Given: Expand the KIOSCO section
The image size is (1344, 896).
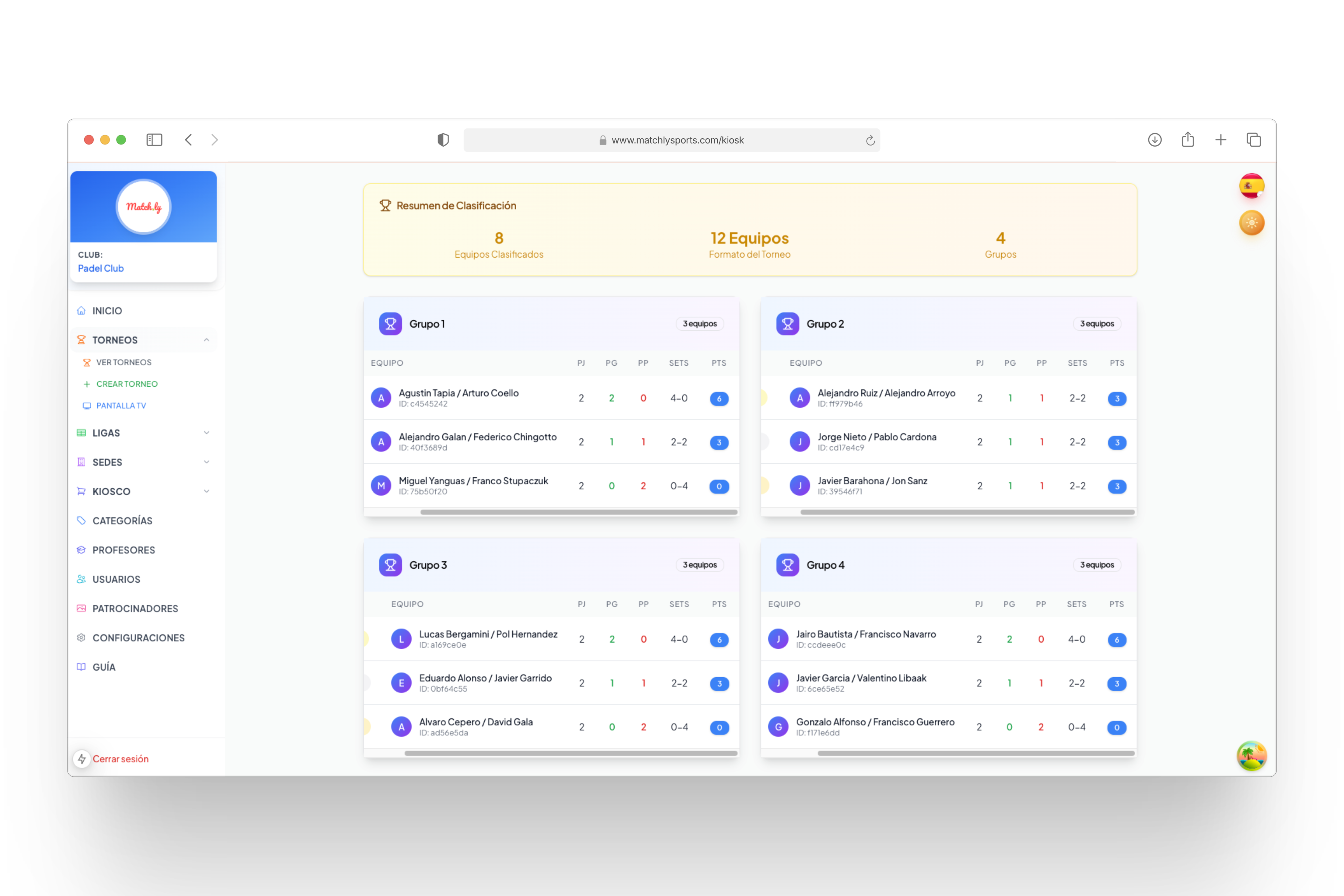Looking at the screenshot, I should (x=206, y=491).
